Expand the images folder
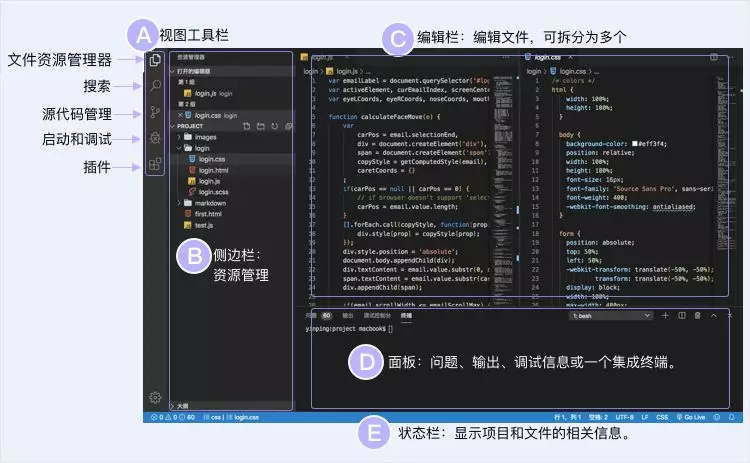This screenshot has height=463, width=750. coord(179,137)
